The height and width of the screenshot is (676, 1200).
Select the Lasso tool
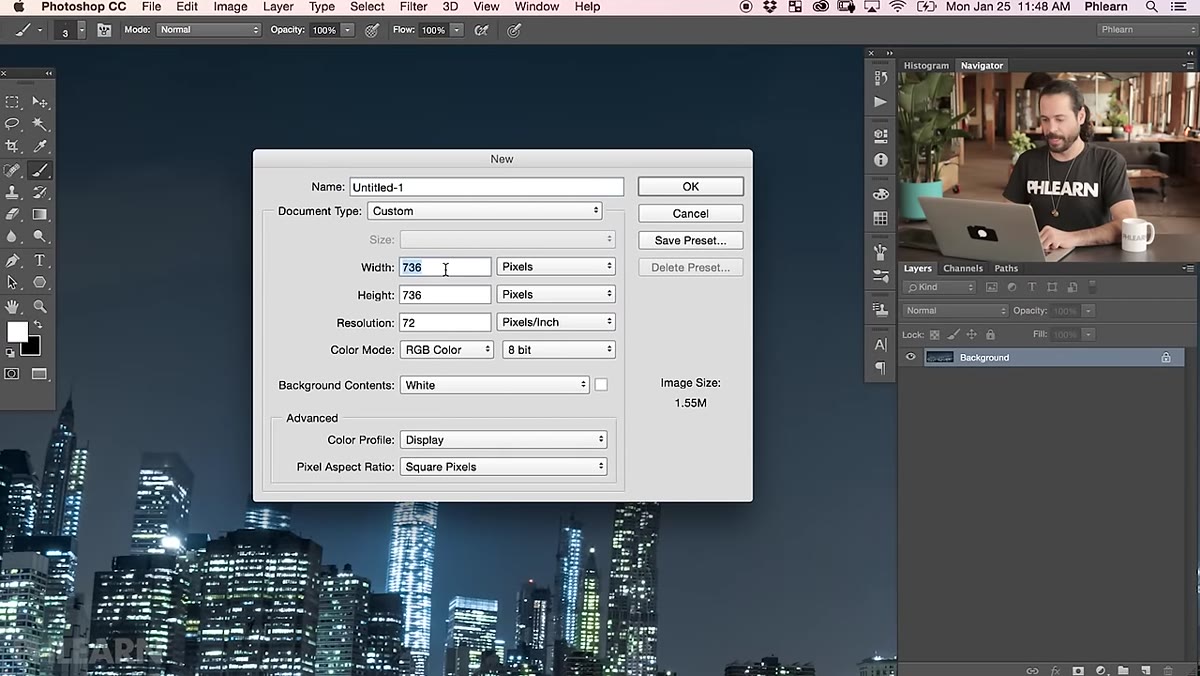click(x=13, y=124)
